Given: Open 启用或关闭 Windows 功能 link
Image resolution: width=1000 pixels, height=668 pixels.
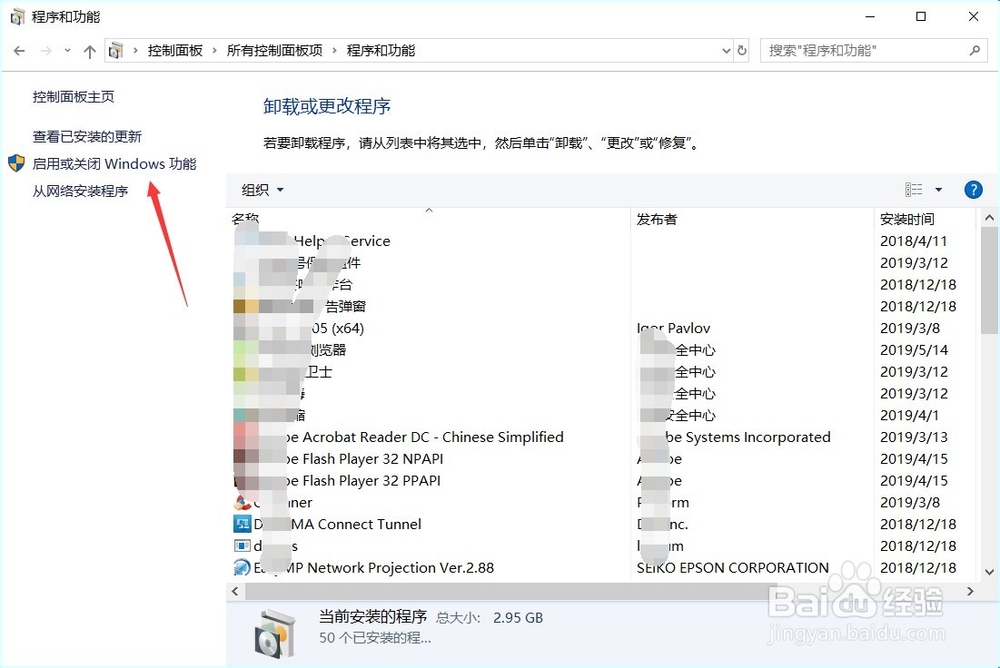Looking at the screenshot, I should [114, 164].
